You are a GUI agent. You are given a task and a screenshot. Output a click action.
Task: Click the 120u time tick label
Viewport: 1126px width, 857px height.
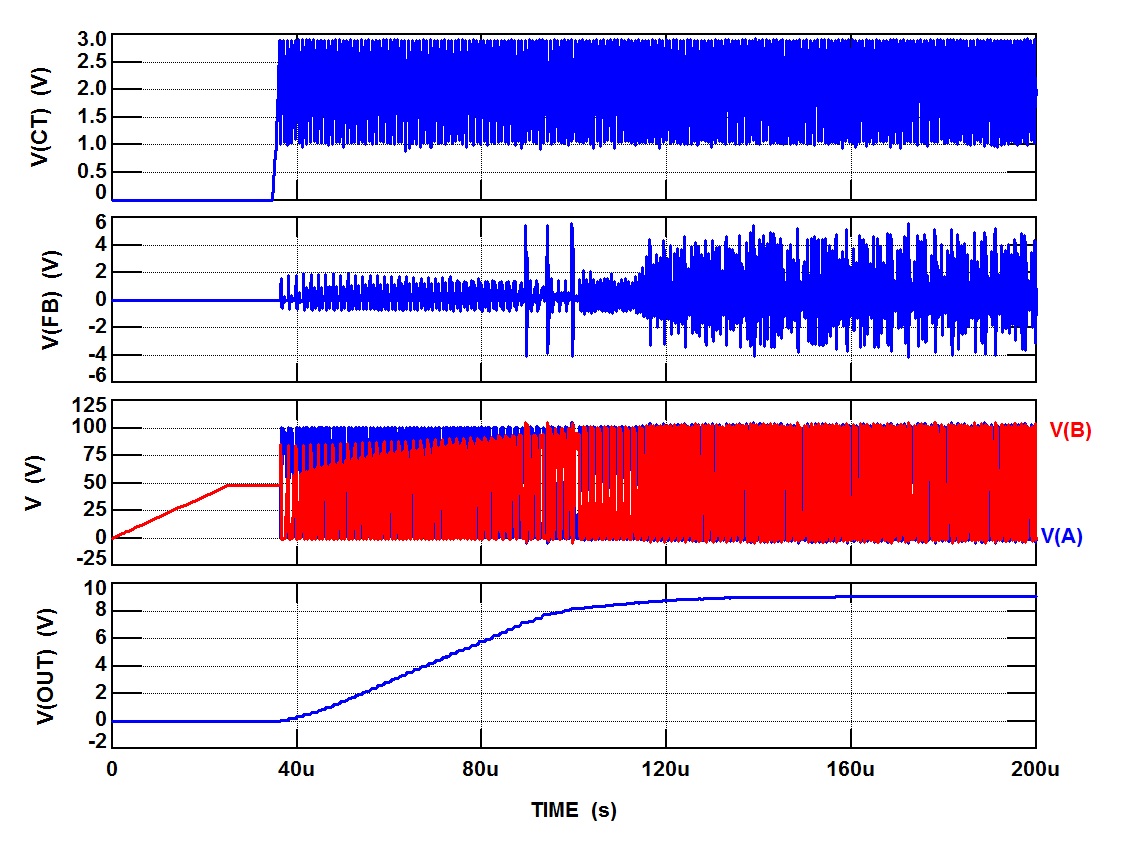[x=666, y=769]
